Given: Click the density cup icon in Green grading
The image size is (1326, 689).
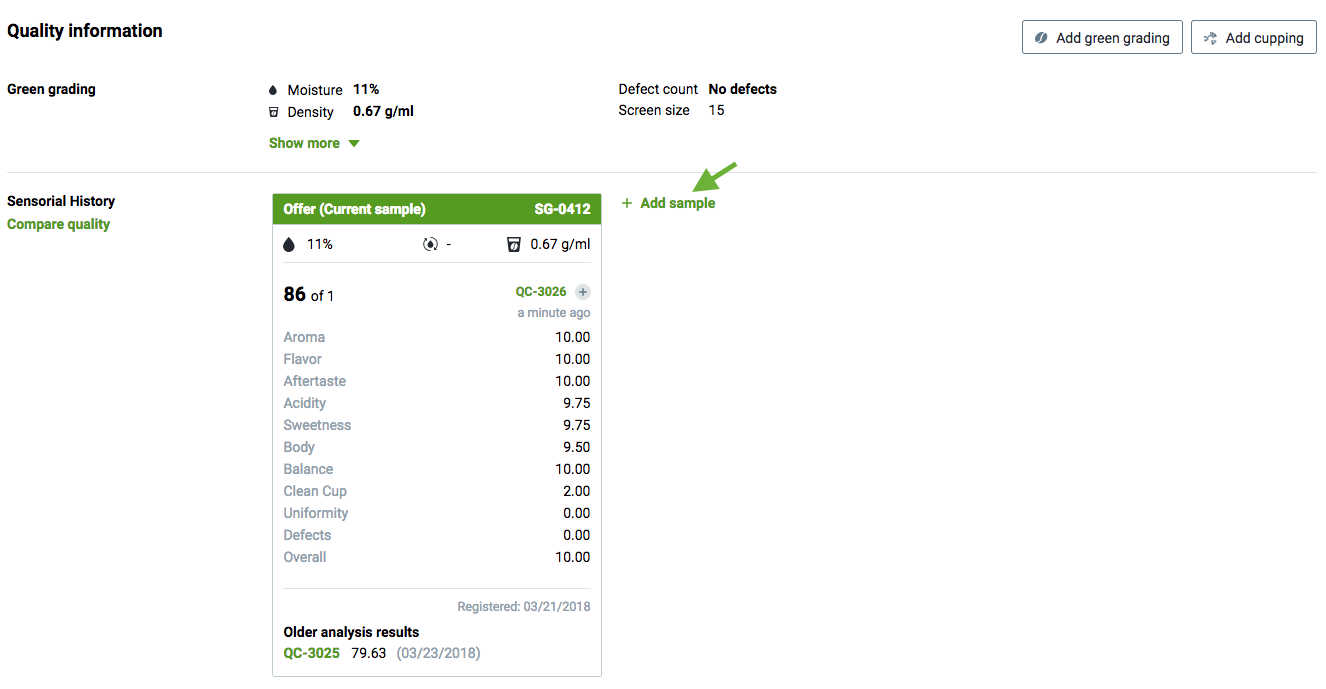Looking at the screenshot, I should pos(273,112).
